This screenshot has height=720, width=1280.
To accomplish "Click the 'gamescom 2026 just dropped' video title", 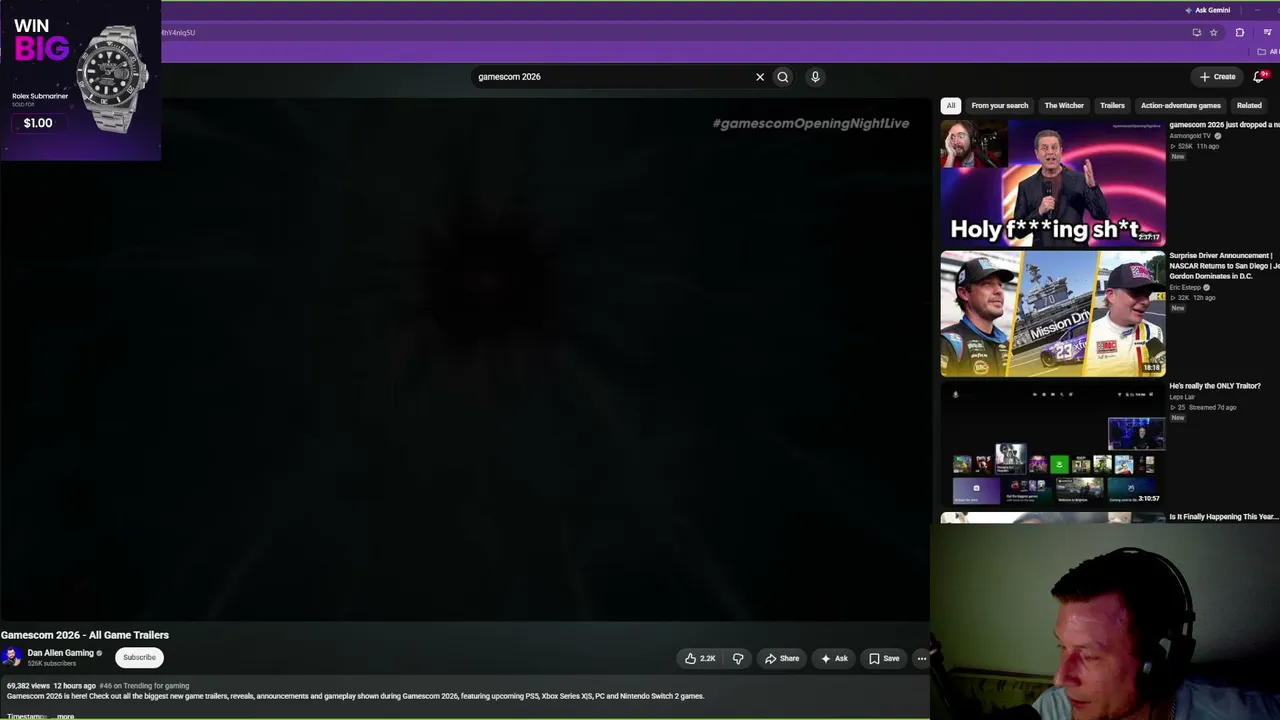I will tap(1224, 125).
